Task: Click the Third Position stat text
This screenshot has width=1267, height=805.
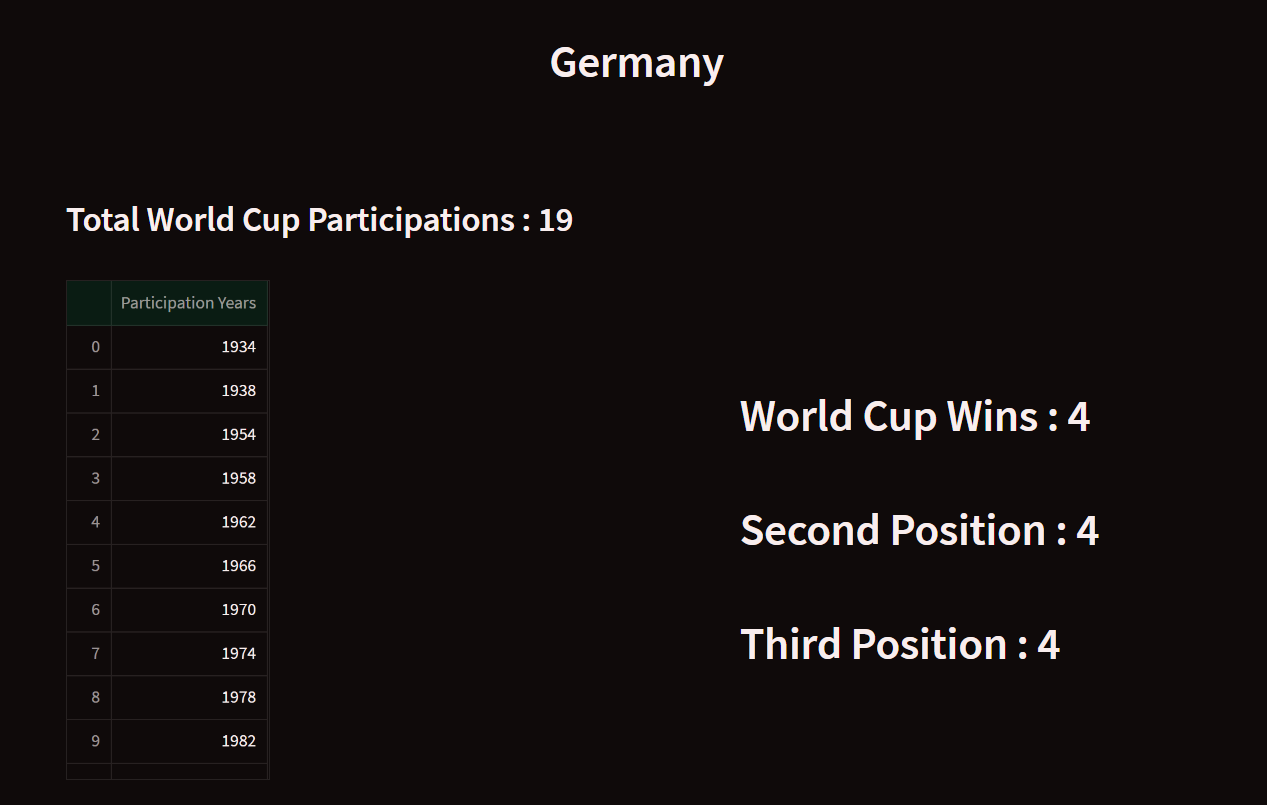Action: coord(899,644)
